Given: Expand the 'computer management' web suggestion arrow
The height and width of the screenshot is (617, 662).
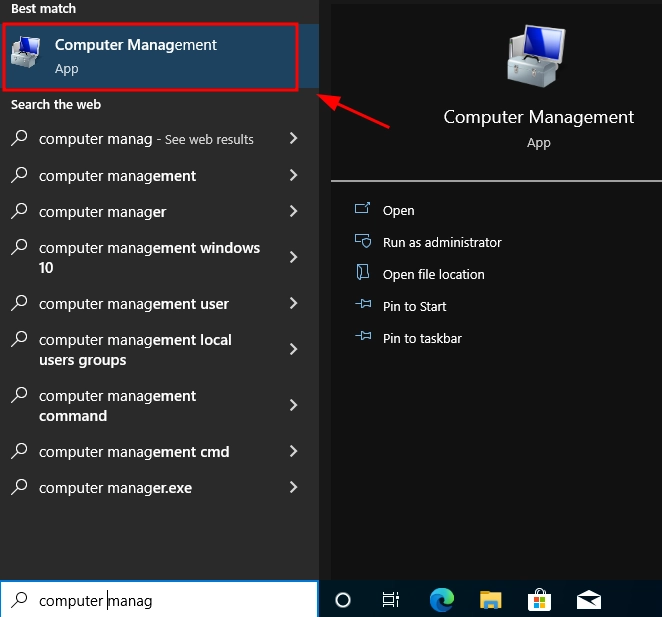Looking at the screenshot, I should (293, 175).
